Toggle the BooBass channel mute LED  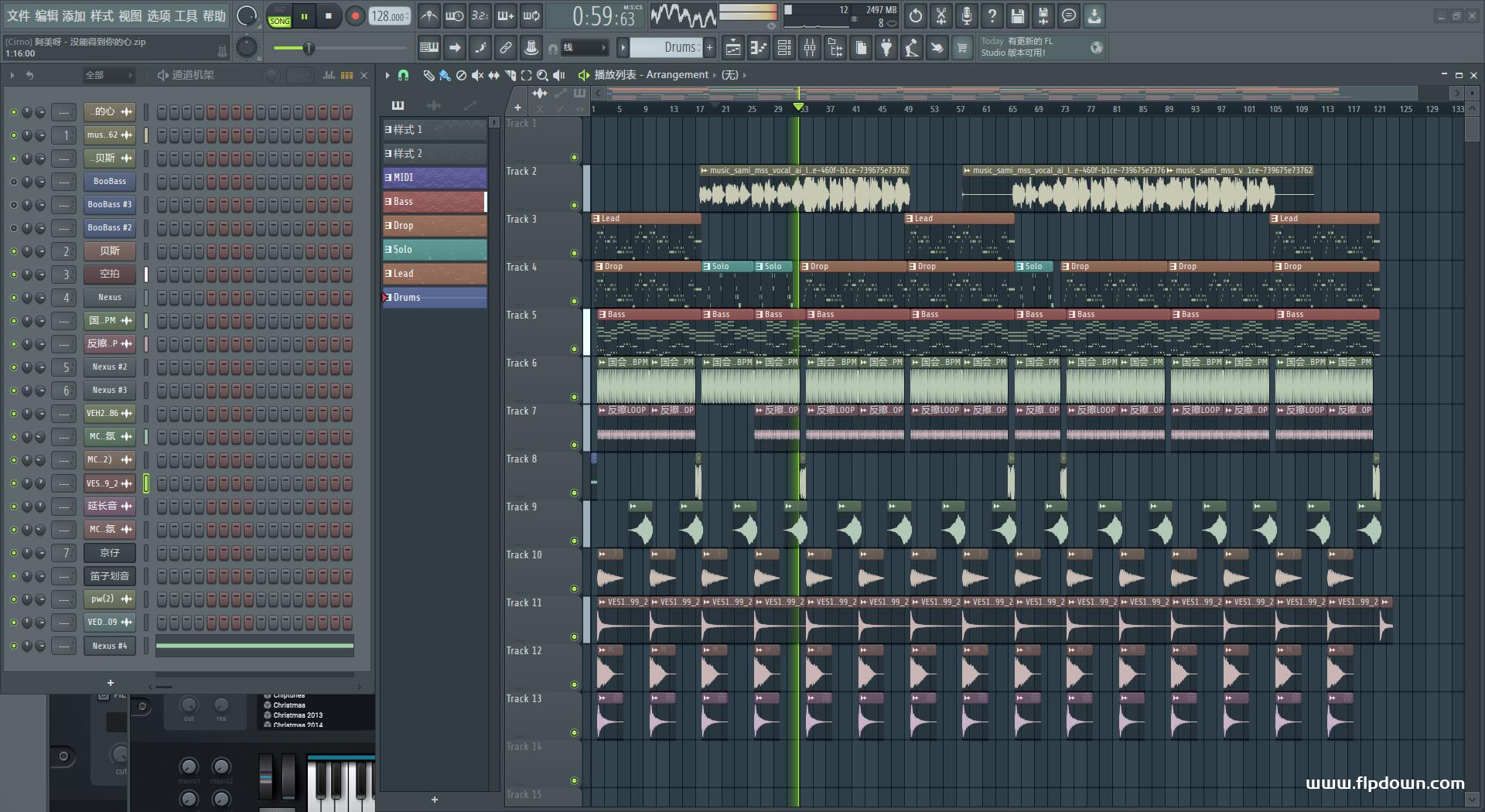13,182
